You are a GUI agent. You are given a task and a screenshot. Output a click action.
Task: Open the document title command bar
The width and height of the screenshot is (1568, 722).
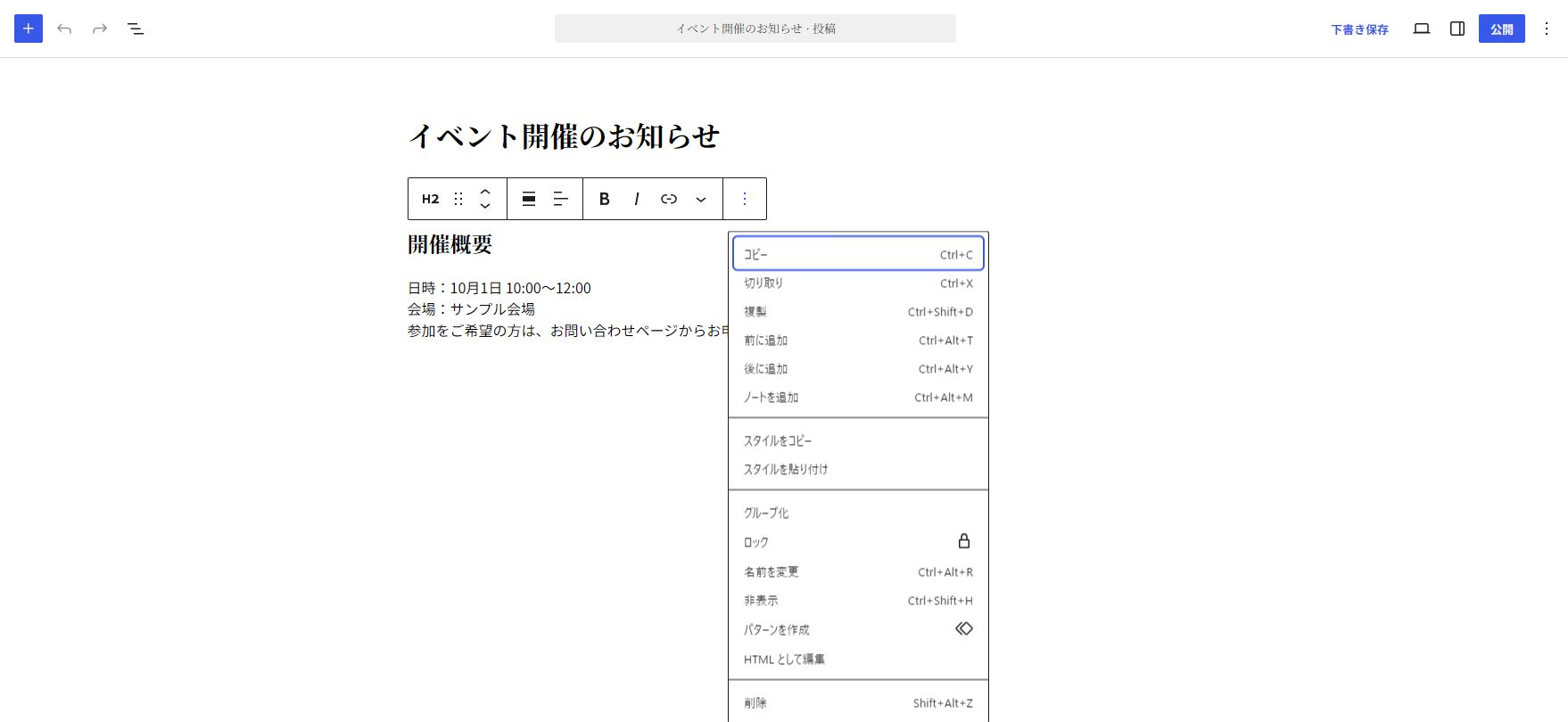tap(755, 29)
